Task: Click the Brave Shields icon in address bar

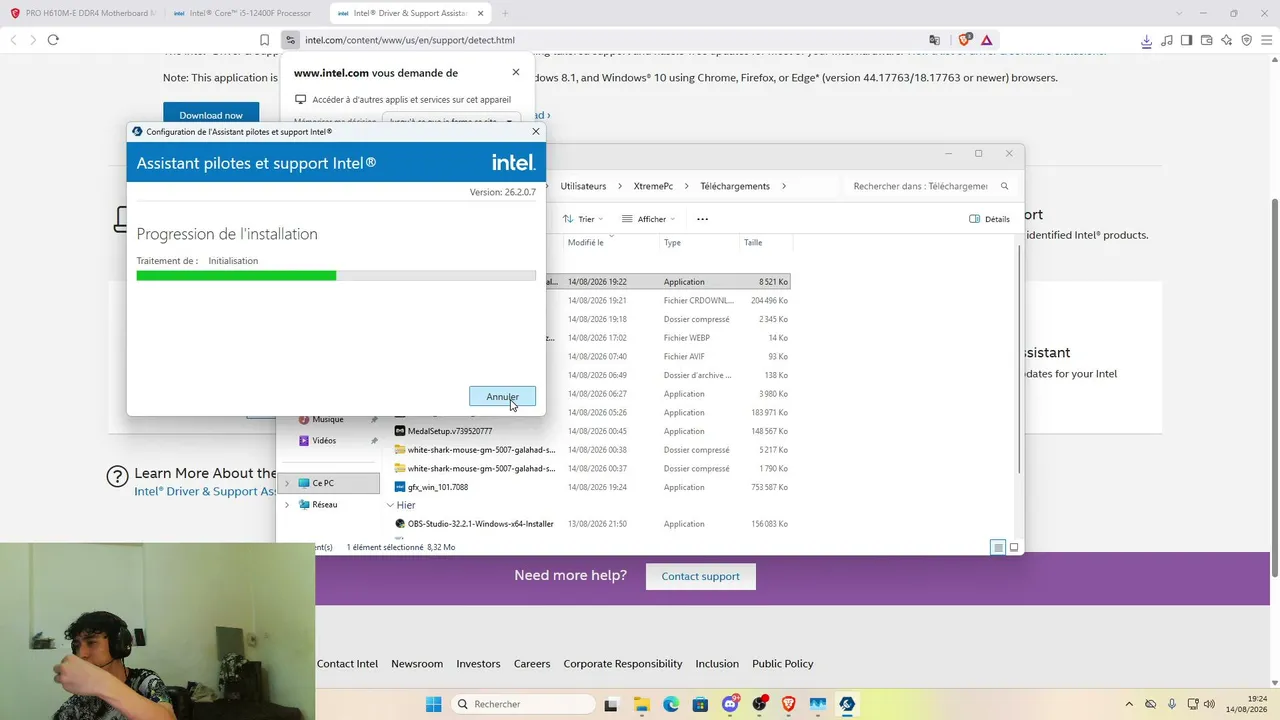Action: point(964,40)
